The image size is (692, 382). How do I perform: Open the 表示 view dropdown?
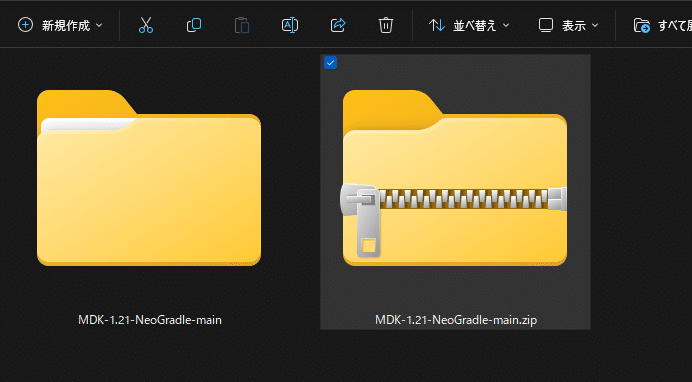coord(569,25)
